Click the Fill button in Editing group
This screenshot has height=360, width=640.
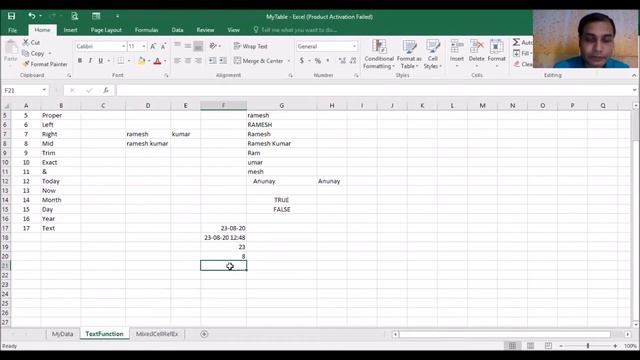[x=522, y=53]
